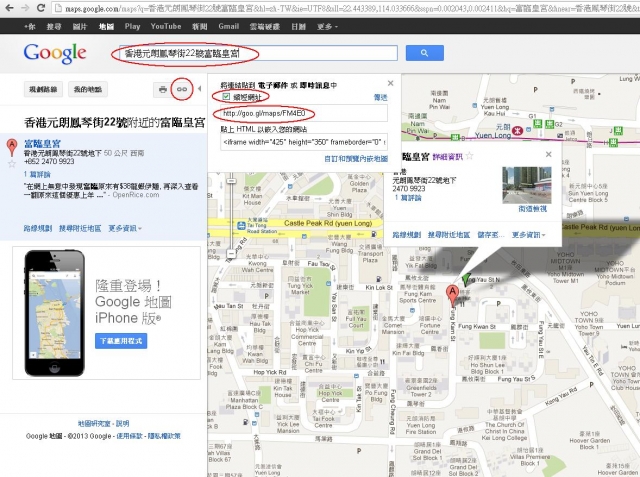Viewport: 640px width, 477px height.
Task: Open Gmail from the top bar
Action: coord(228,25)
